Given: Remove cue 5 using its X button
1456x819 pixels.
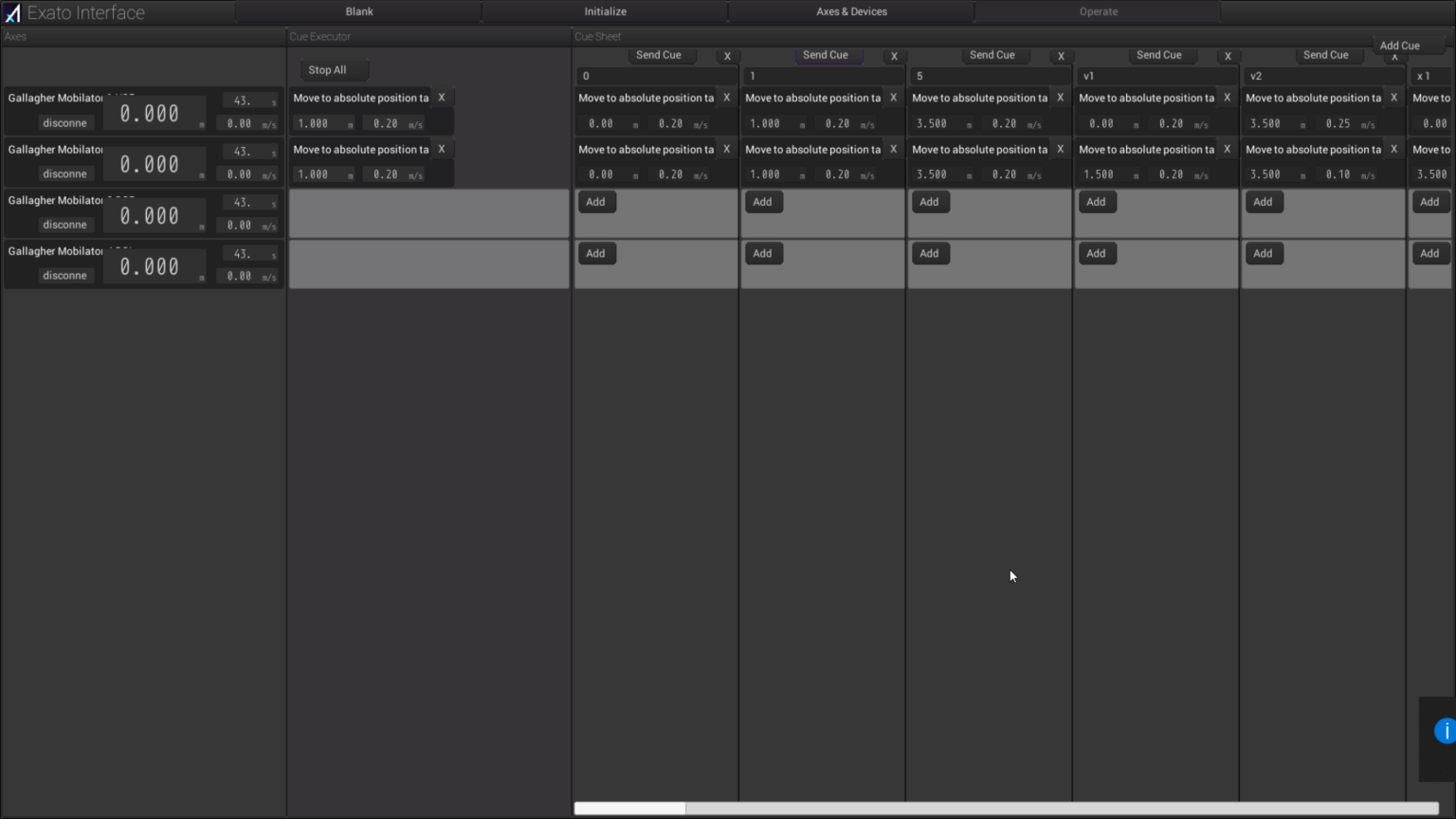Looking at the screenshot, I should [1061, 56].
